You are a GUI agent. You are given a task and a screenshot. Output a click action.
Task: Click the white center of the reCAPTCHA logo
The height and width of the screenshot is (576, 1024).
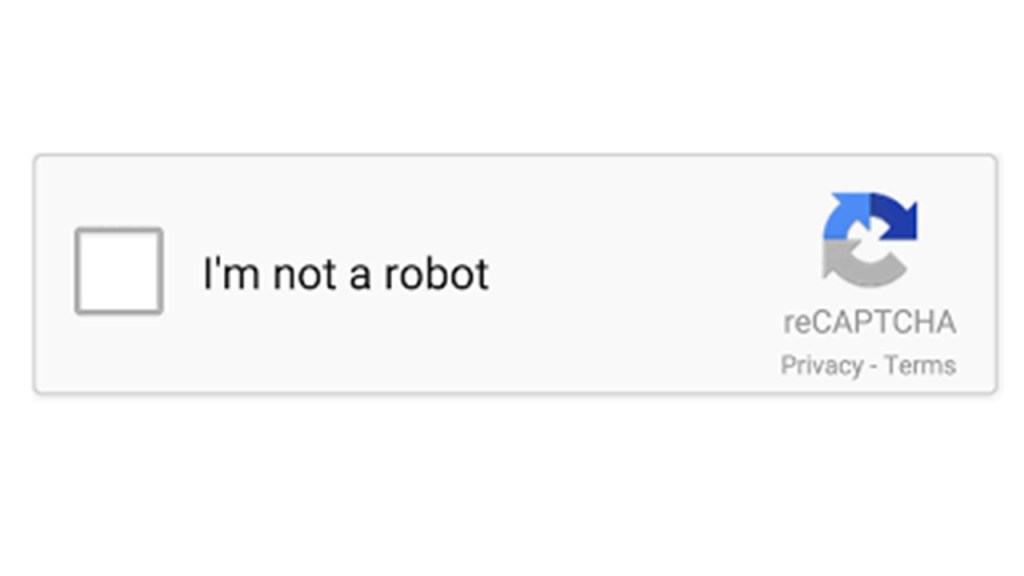tap(868, 240)
